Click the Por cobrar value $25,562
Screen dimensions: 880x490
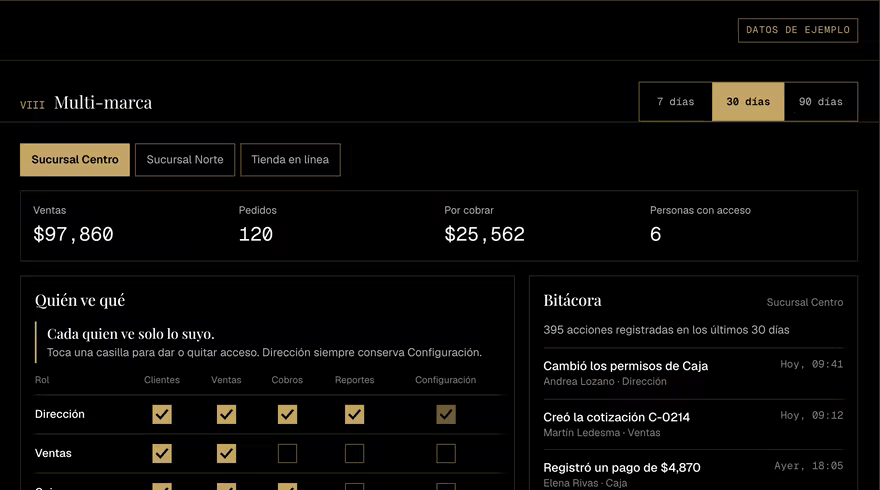pos(484,234)
